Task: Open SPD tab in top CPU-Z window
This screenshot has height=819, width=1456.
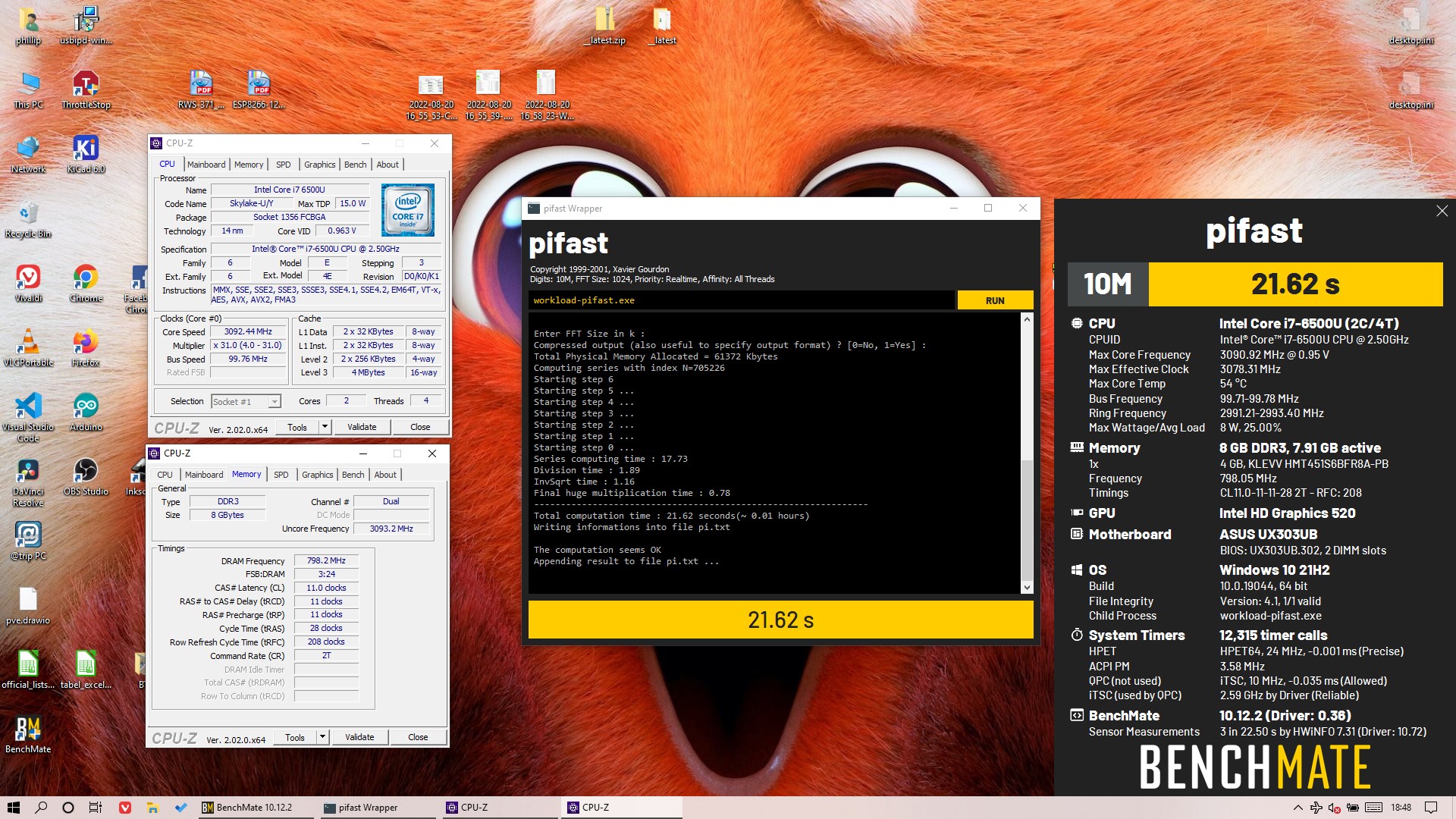Action: click(x=284, y=165)
